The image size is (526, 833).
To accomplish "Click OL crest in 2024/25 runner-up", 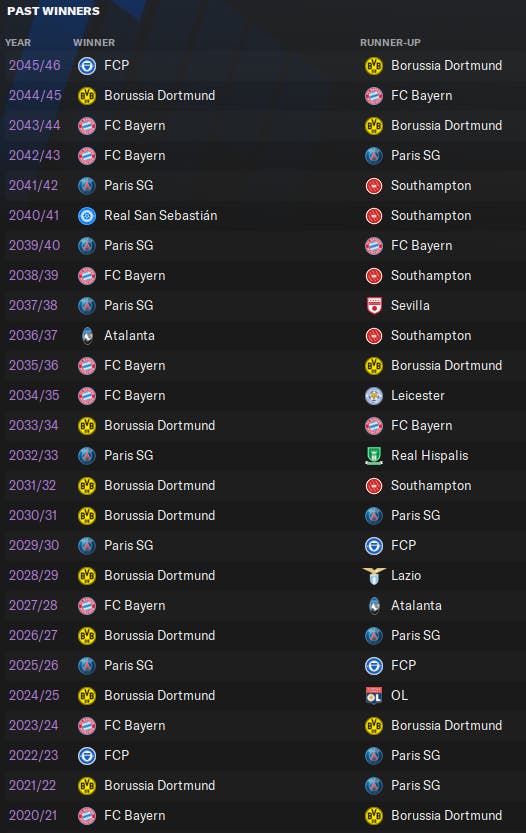I will [x=374, y=696].
